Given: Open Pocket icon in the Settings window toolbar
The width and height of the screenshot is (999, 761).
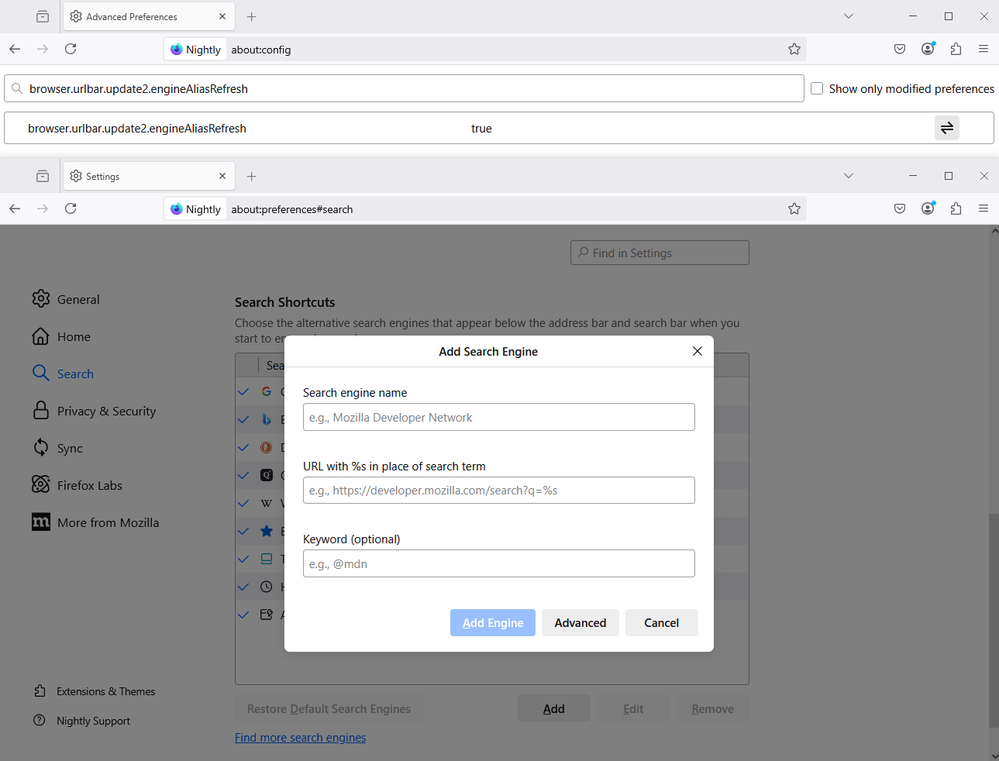Looking at the screenshot, I should 900,209.
